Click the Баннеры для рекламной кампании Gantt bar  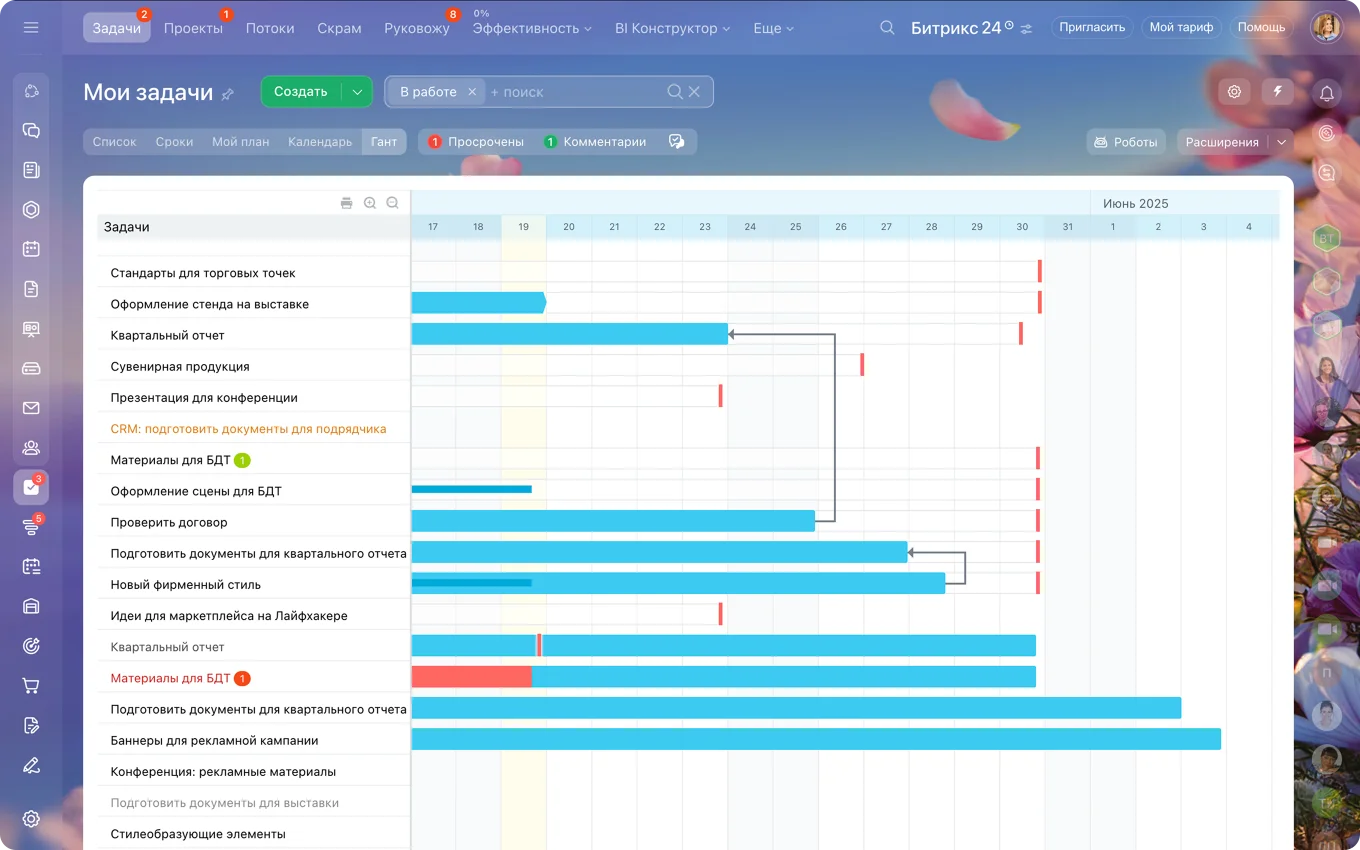point(815,740)
